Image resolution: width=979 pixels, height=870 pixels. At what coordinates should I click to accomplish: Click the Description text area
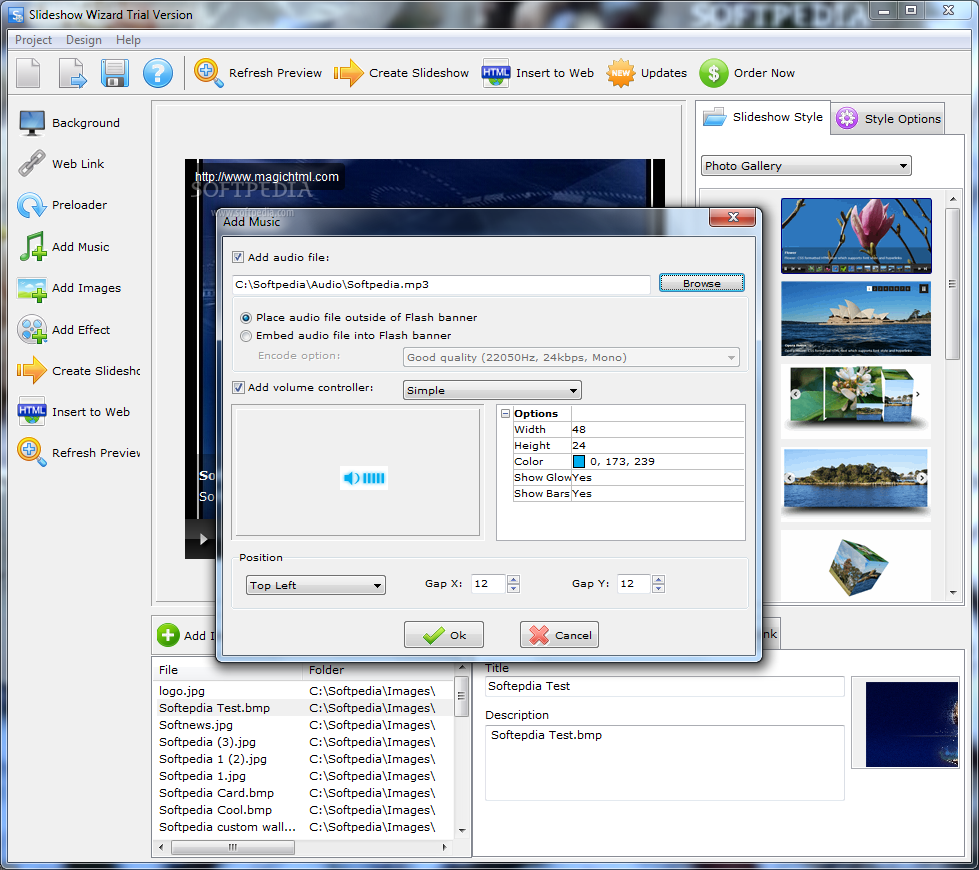coord(665,763)
